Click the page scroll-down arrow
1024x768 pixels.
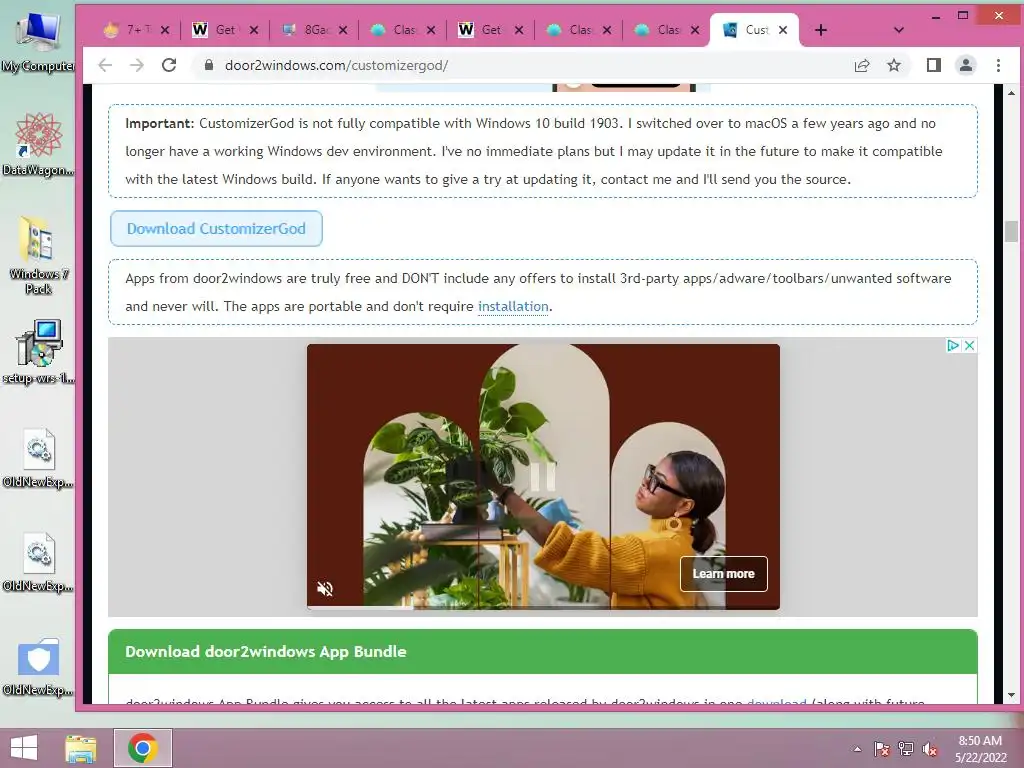tap(1012, 696)
